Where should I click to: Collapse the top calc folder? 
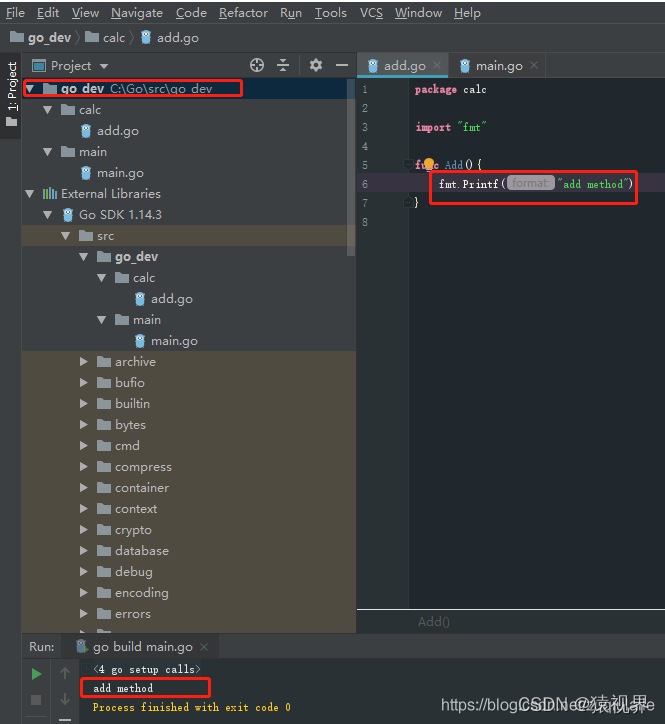[x=48, y=110]
